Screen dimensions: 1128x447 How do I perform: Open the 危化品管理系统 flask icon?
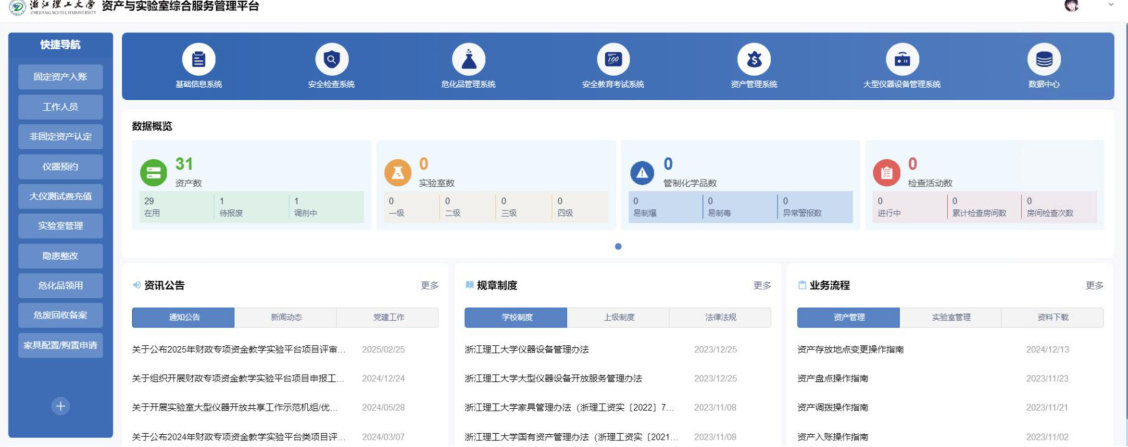point(468,60)
